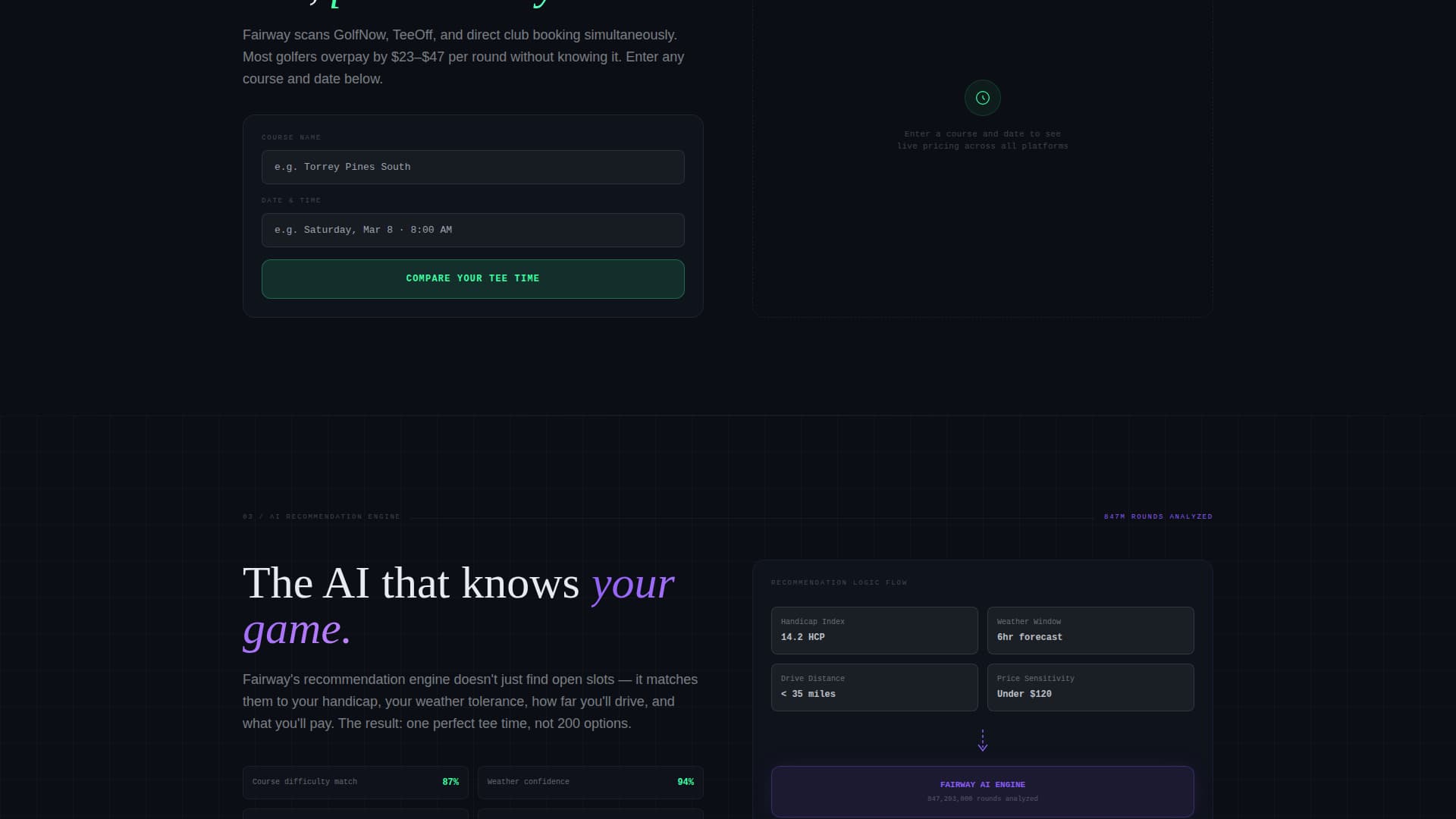
Task: Click Compare Your Tee Time button
Action: point(472,279)
